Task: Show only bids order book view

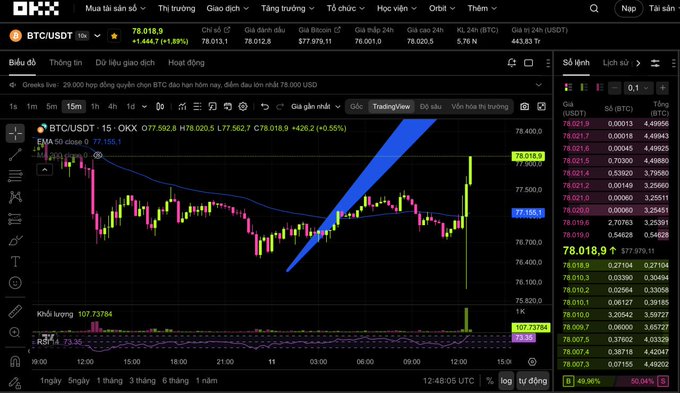Action: tap(584, 88)
